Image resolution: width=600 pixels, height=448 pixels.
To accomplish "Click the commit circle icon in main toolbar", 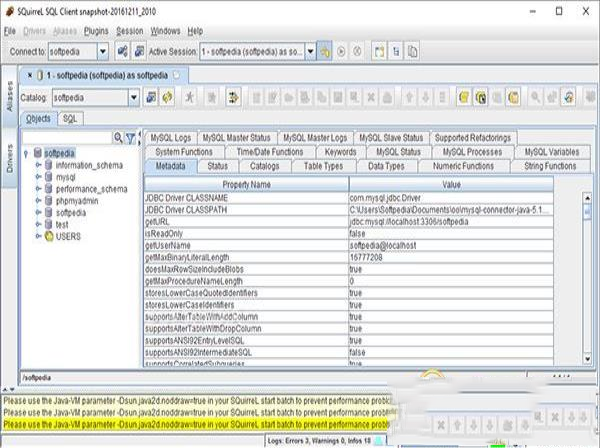I will [341, 51].
